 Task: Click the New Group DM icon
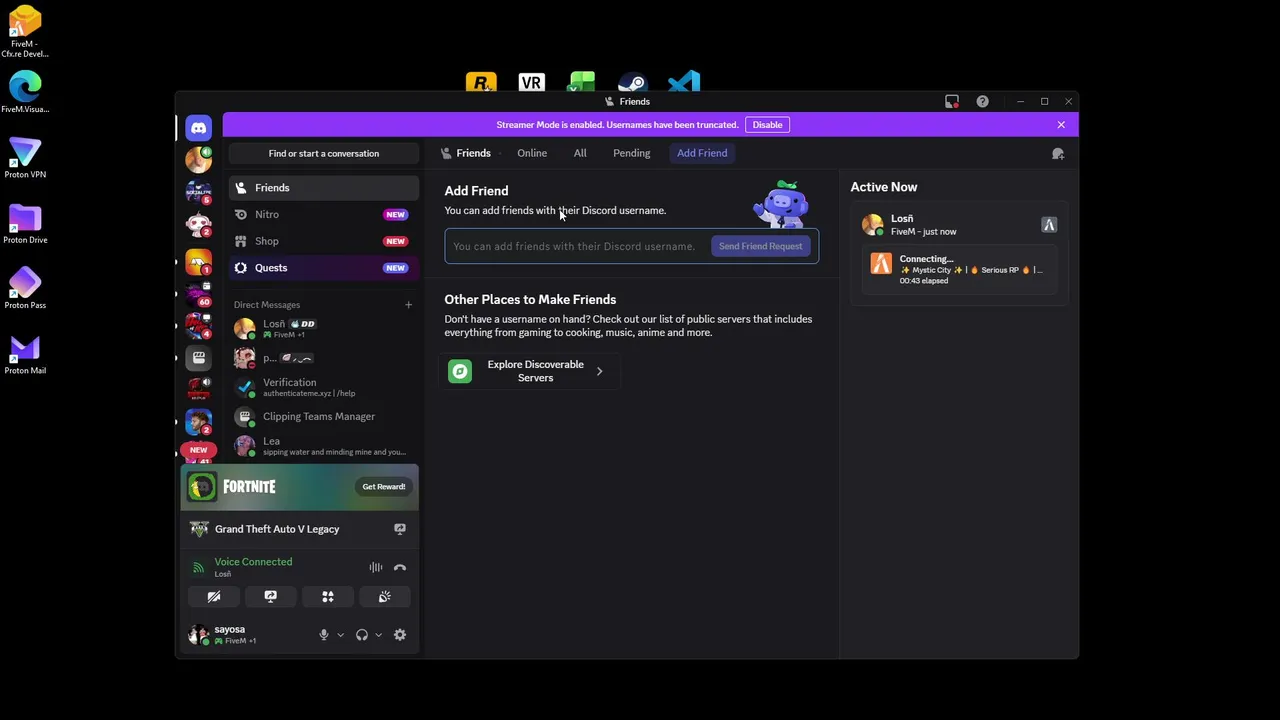1058,153
